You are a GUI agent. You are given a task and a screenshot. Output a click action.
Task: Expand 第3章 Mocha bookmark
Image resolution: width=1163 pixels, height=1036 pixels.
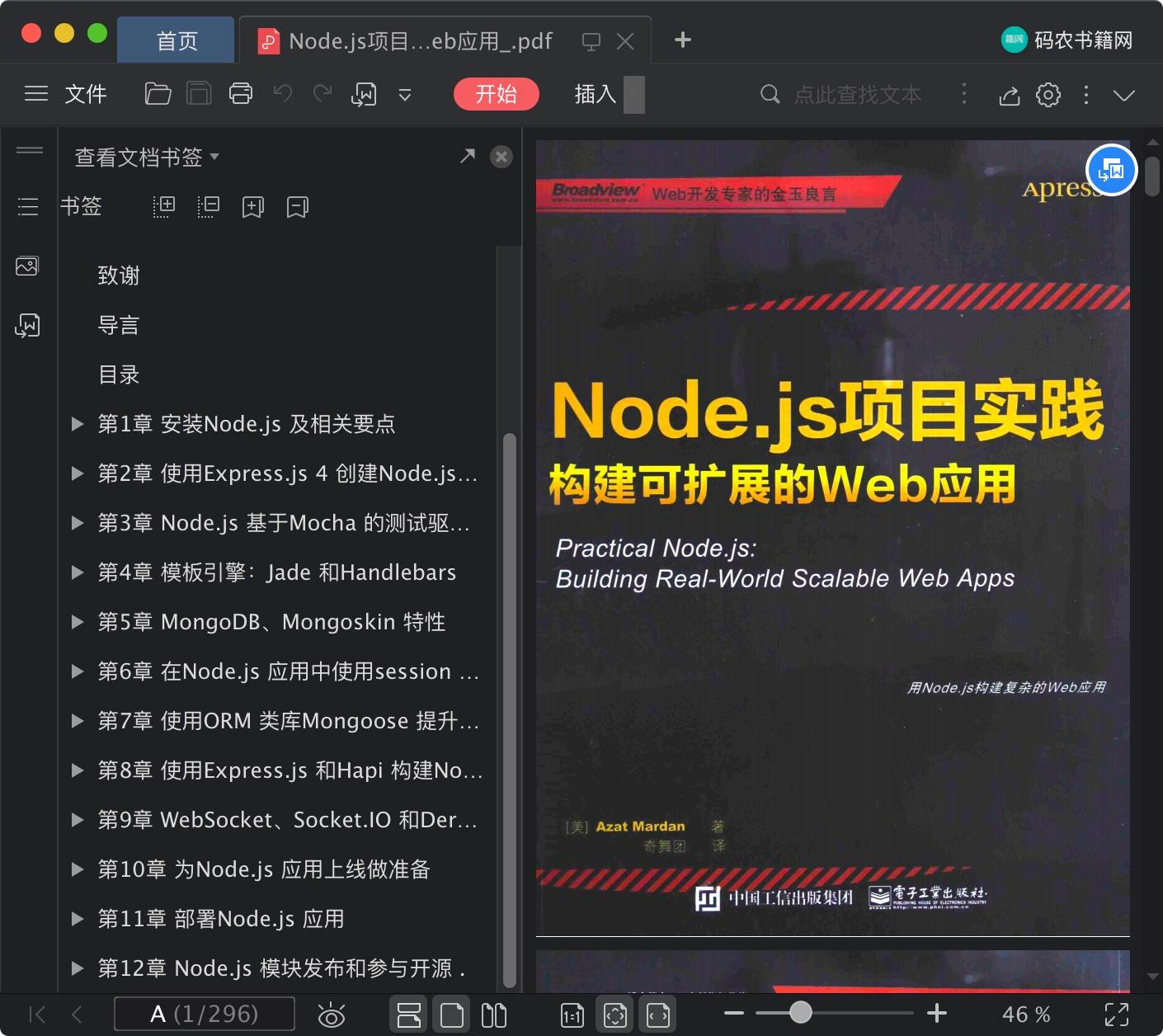coord(78,523)
